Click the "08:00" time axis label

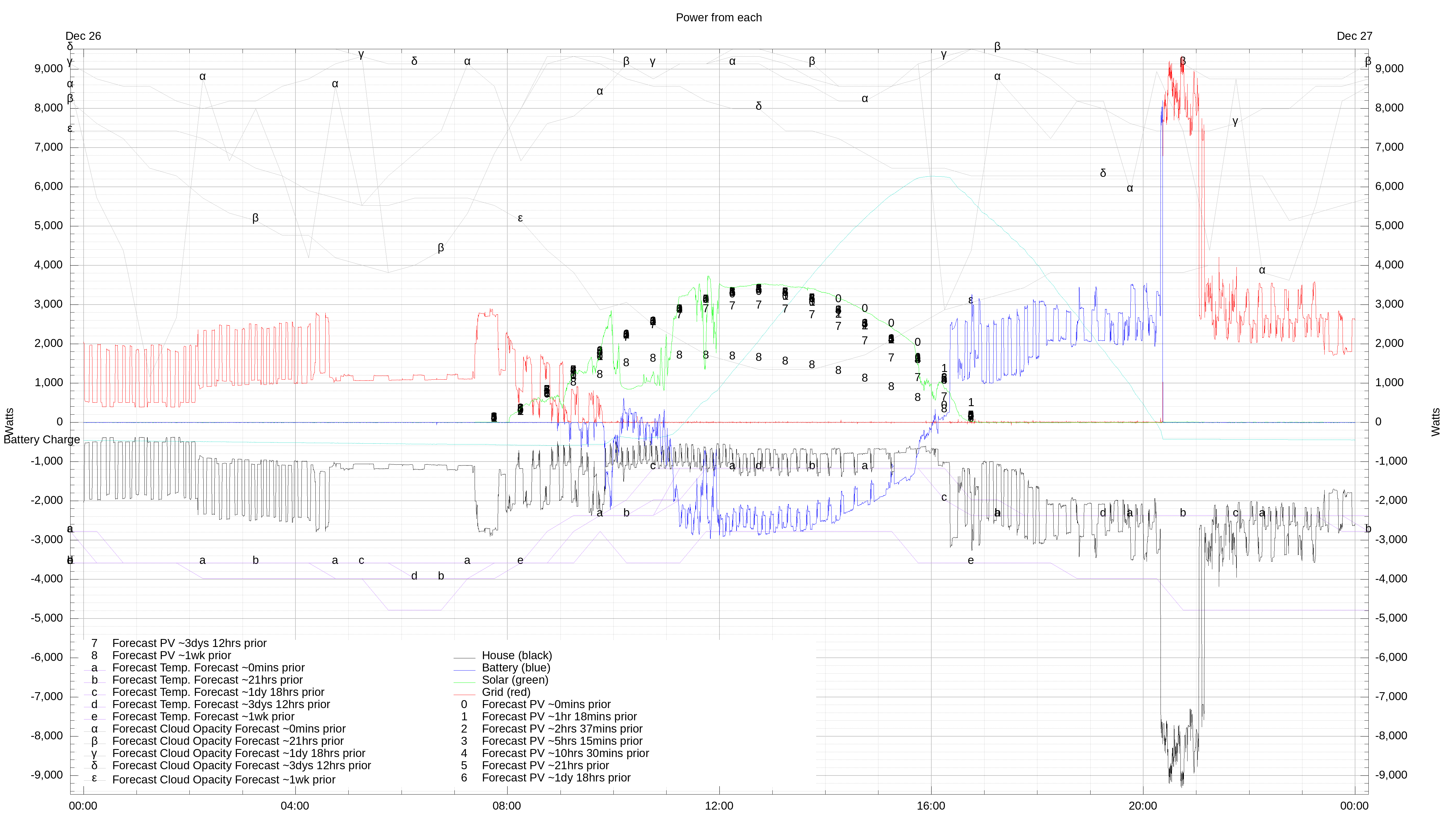click(x=507, y=806)
